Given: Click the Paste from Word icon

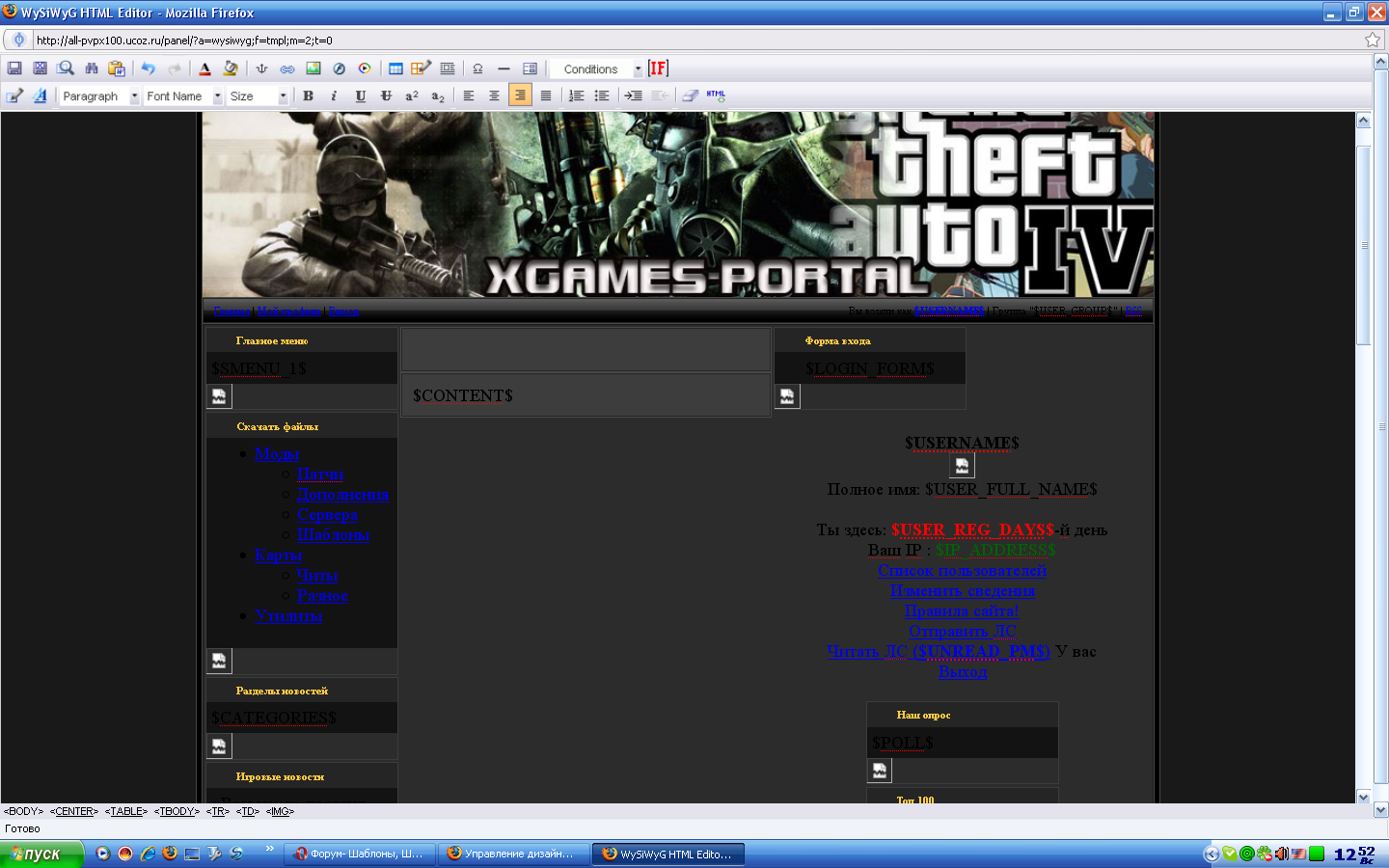Looking at the screenshot, I should click(x=117, y=68).
